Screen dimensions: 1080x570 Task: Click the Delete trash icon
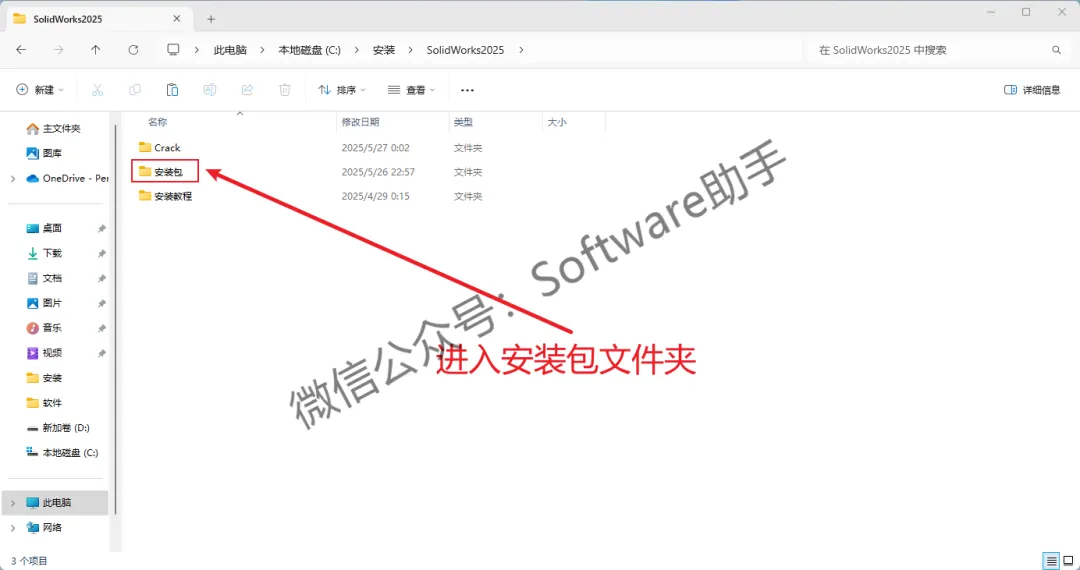pyautogui.click(x=284, y=89)
